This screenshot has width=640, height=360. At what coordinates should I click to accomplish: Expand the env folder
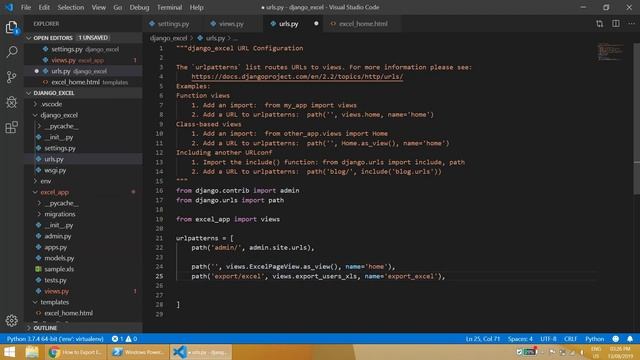click(83, 181)
